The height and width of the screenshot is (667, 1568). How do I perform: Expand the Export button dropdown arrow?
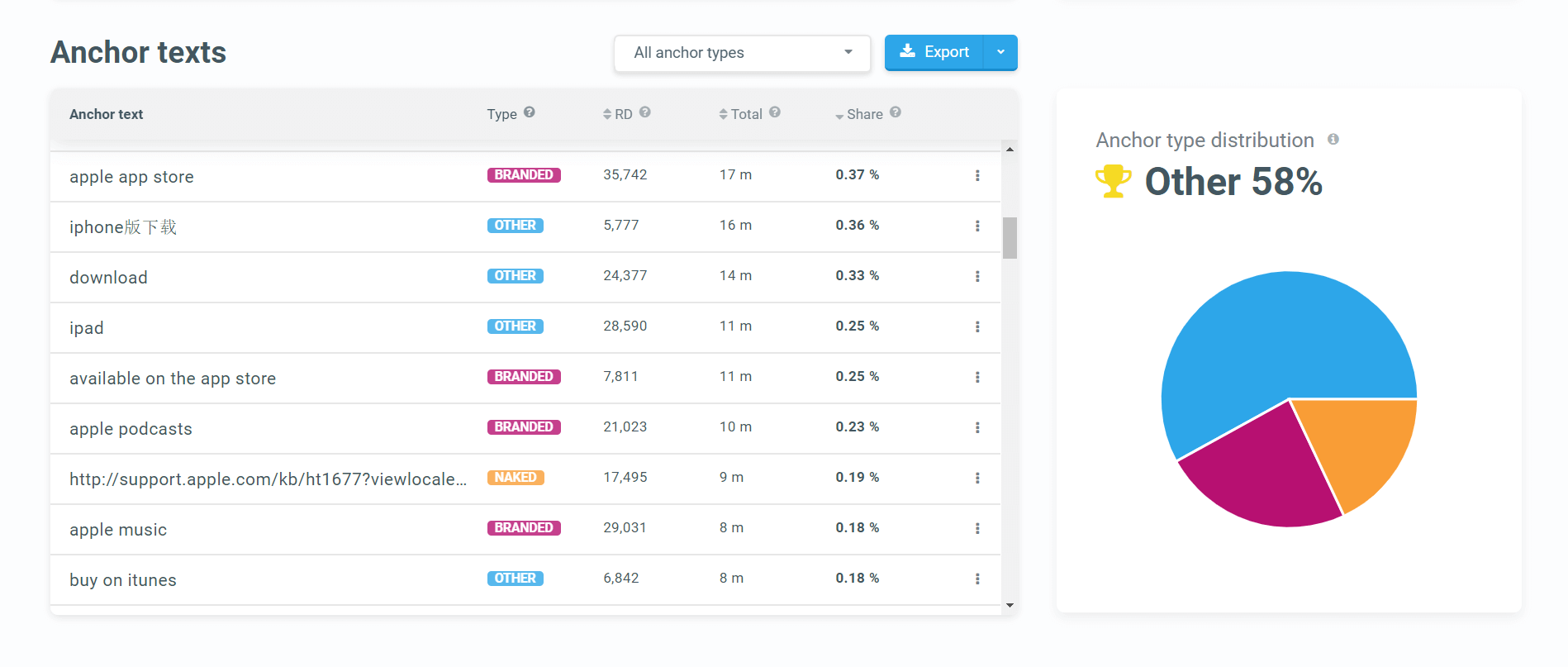coord(1000,52)
